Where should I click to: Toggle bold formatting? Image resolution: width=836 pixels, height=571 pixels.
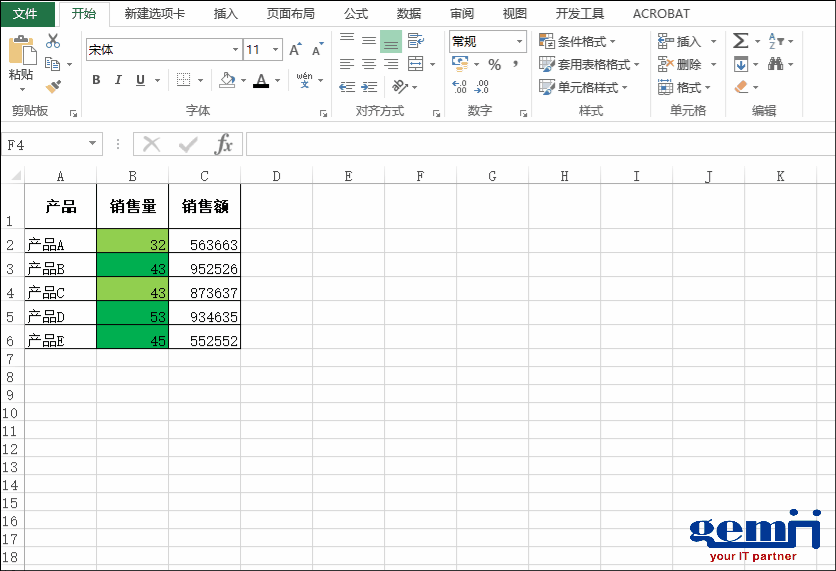point(96,80)
